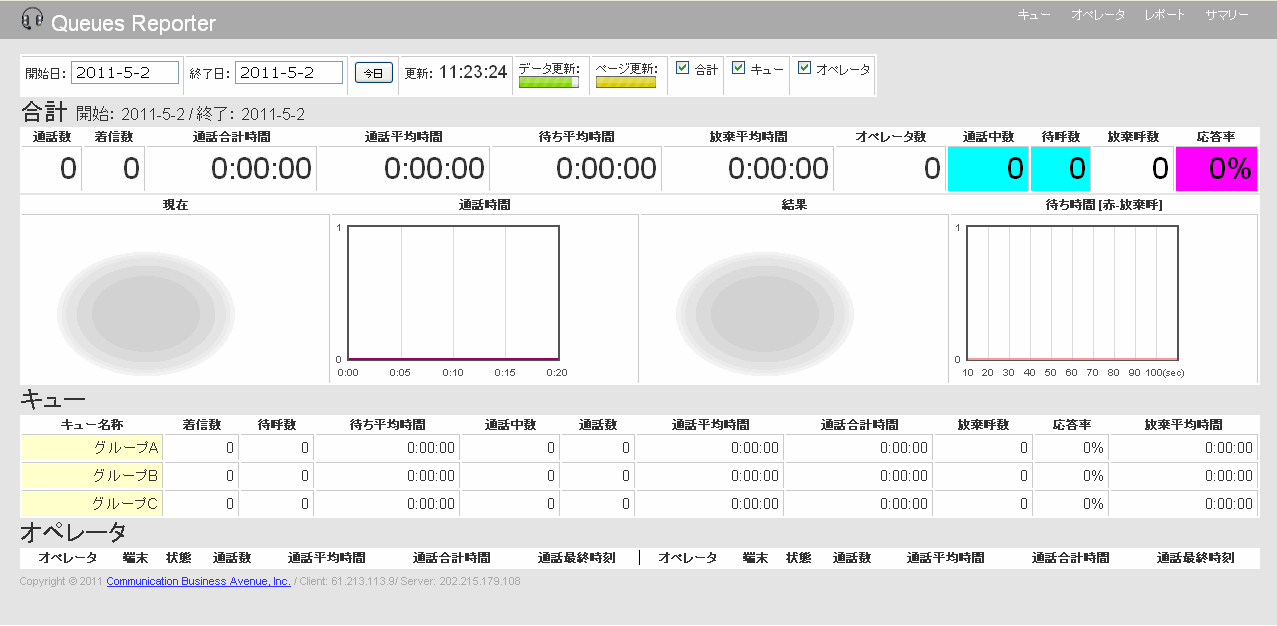Image resolution: width=1277 pixels, height=626 pixels.
Task: Click the yellow ページ更新 progress bar
Action: tap(626, 83)
